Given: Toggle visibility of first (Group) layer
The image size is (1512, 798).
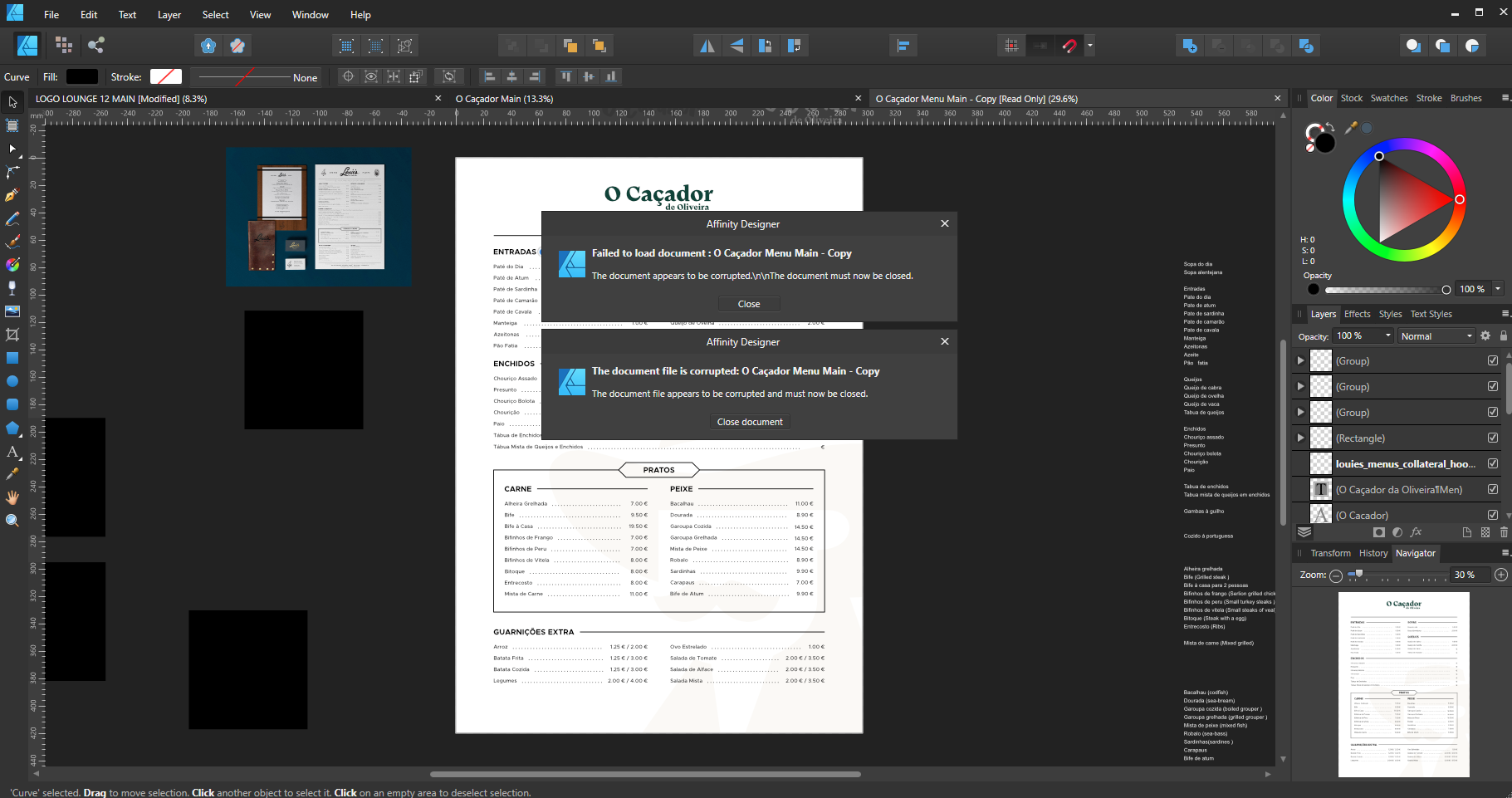Looking at the screenshot, I should [1493, 360].
